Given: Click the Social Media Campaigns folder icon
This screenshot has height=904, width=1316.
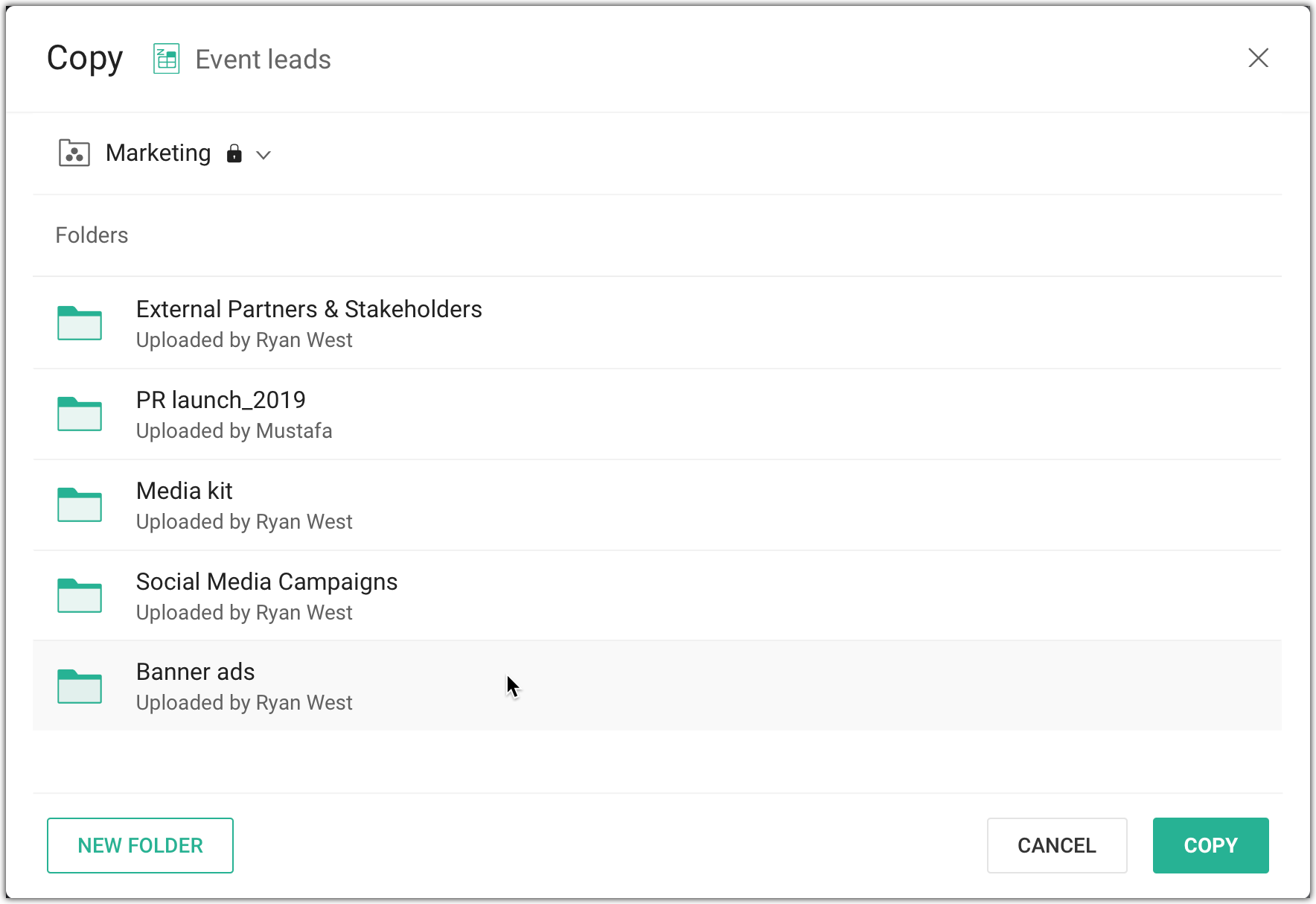Looking at the screenshot, I should [80, 596].
